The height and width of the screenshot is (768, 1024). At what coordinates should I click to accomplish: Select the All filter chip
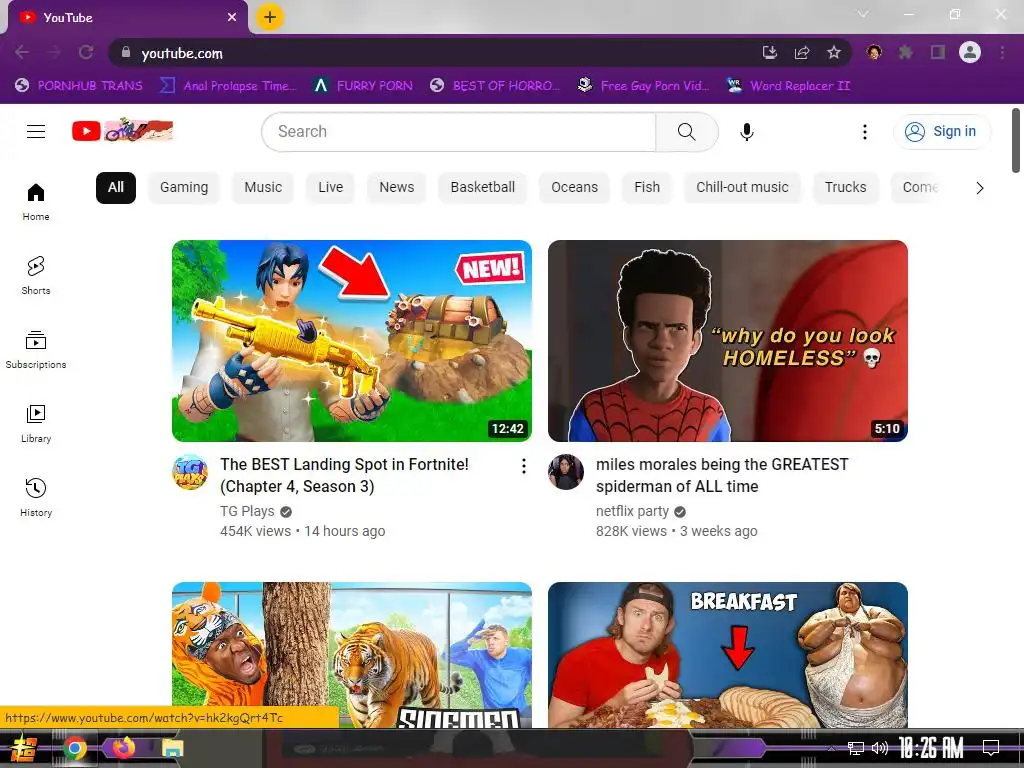tap(116, 187)
